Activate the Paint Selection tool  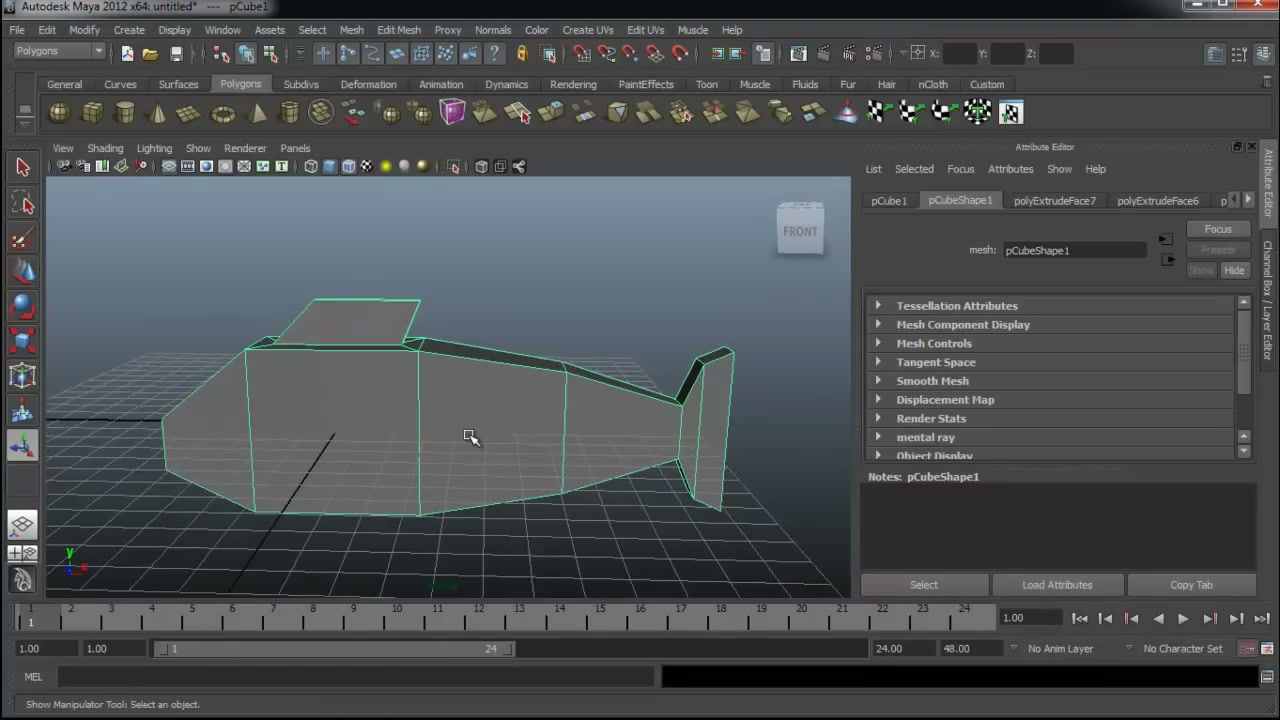tap(22, 239)
